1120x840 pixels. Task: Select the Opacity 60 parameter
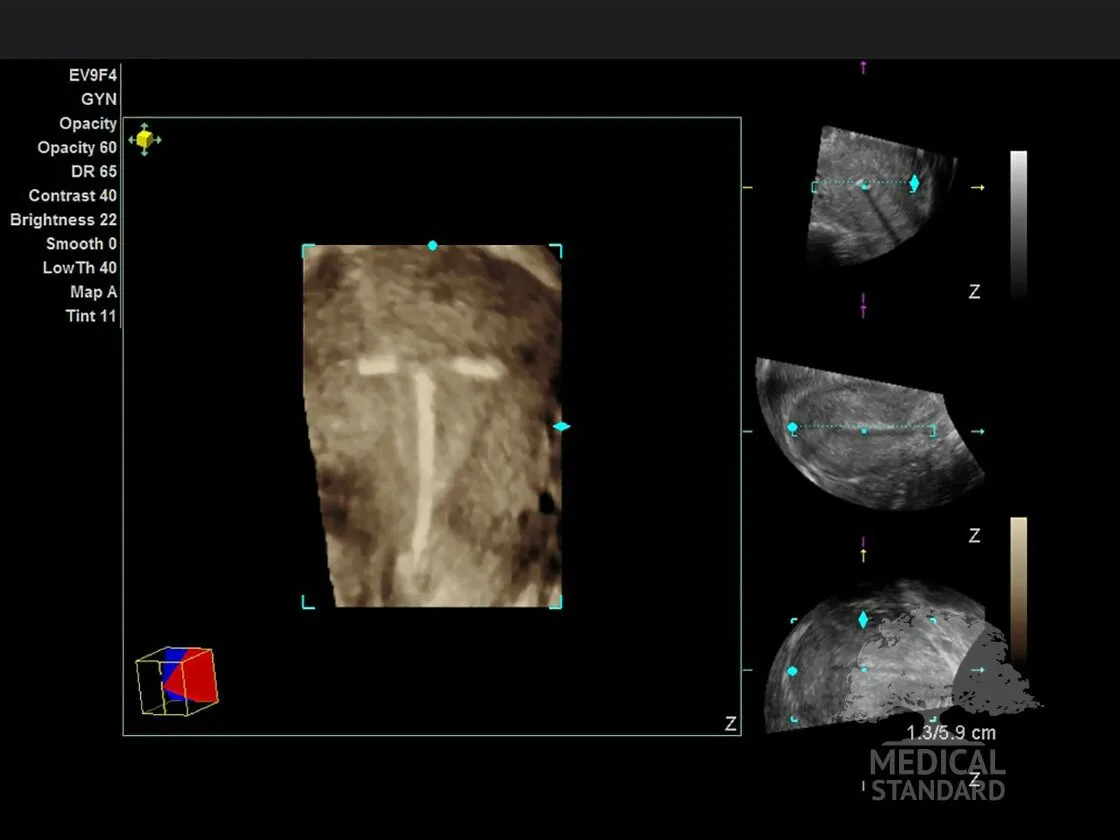coord(77,148)
